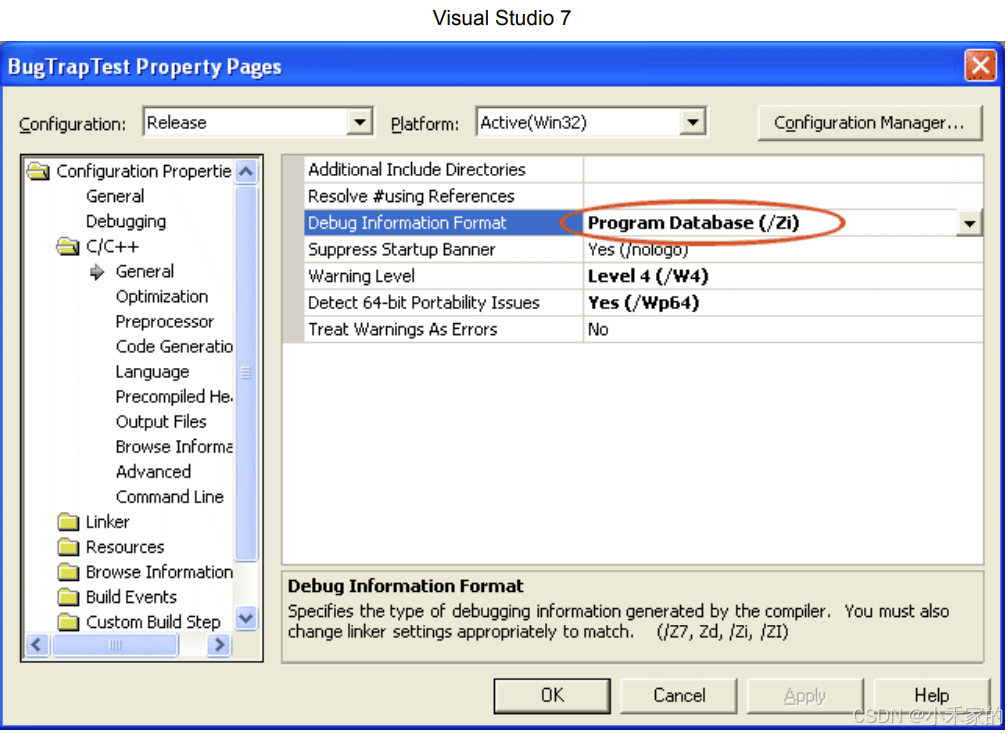Select the Optimization tree item
This screenshot has height=734, width=1008.
point(162,296)
